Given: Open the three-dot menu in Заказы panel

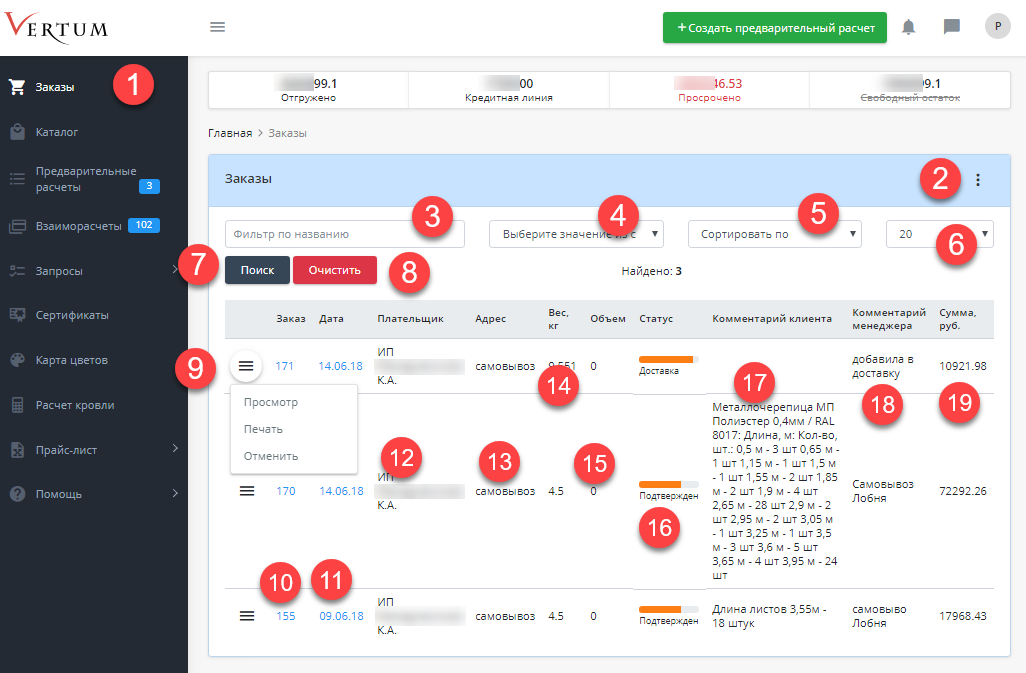Looking at the screenshot, I should point(977,180).
